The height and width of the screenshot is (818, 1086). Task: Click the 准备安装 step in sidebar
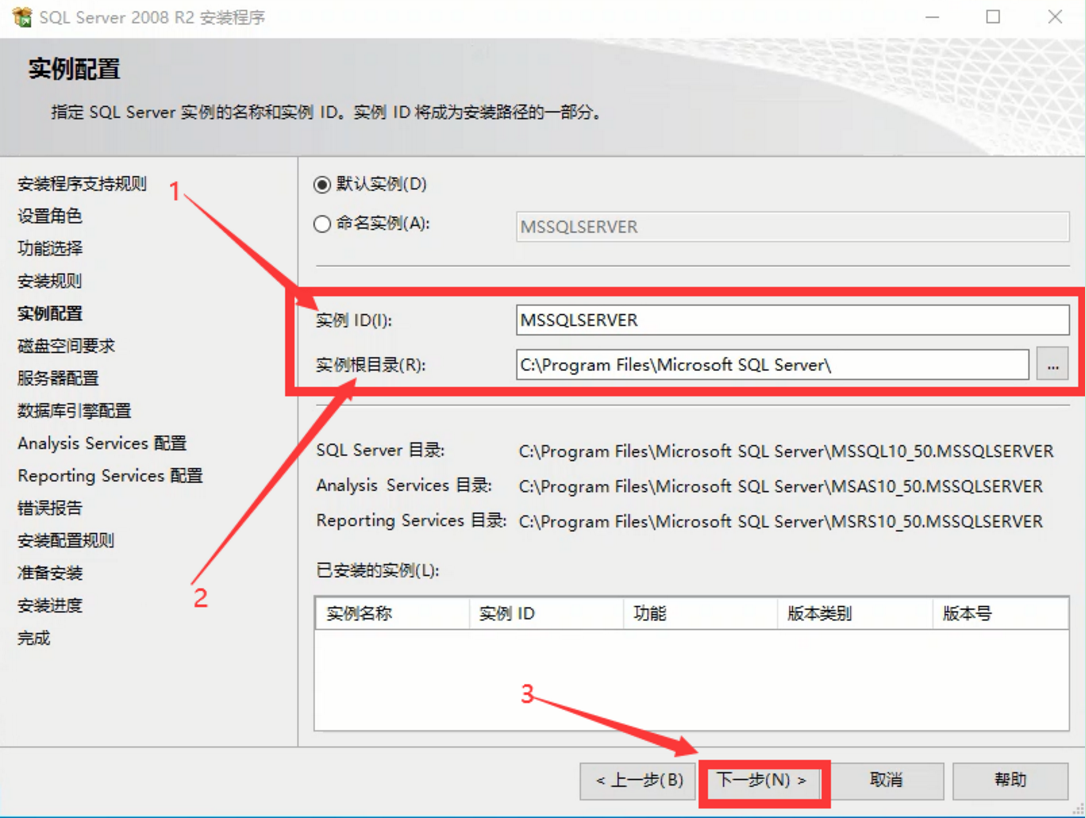49,573
